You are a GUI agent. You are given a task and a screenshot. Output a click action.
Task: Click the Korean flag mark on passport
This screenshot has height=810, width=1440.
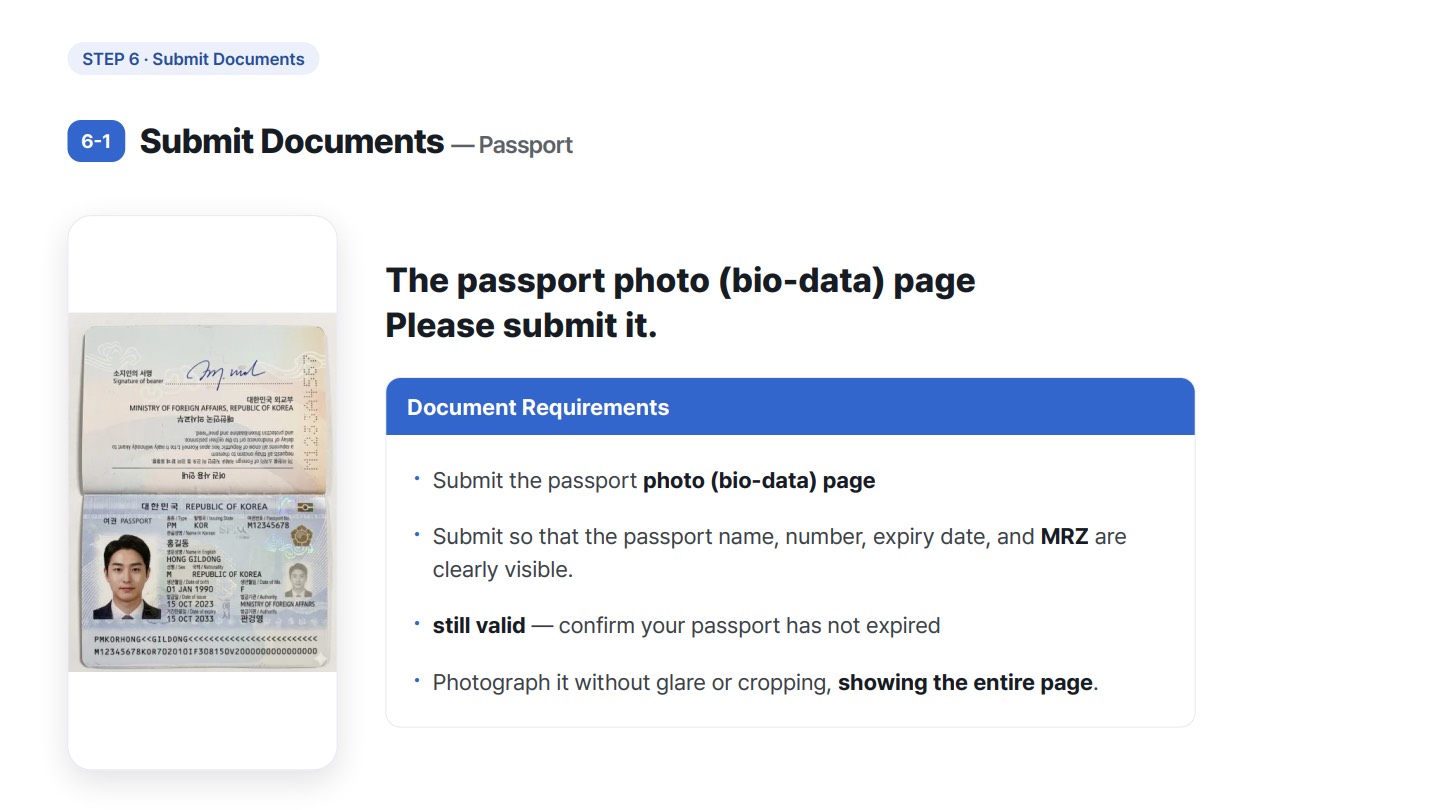click(305, 507)
